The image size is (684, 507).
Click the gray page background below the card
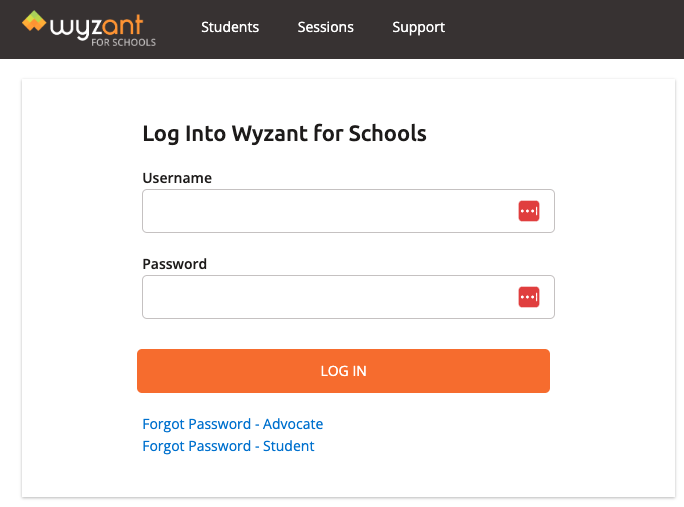[x=340, y=502]
